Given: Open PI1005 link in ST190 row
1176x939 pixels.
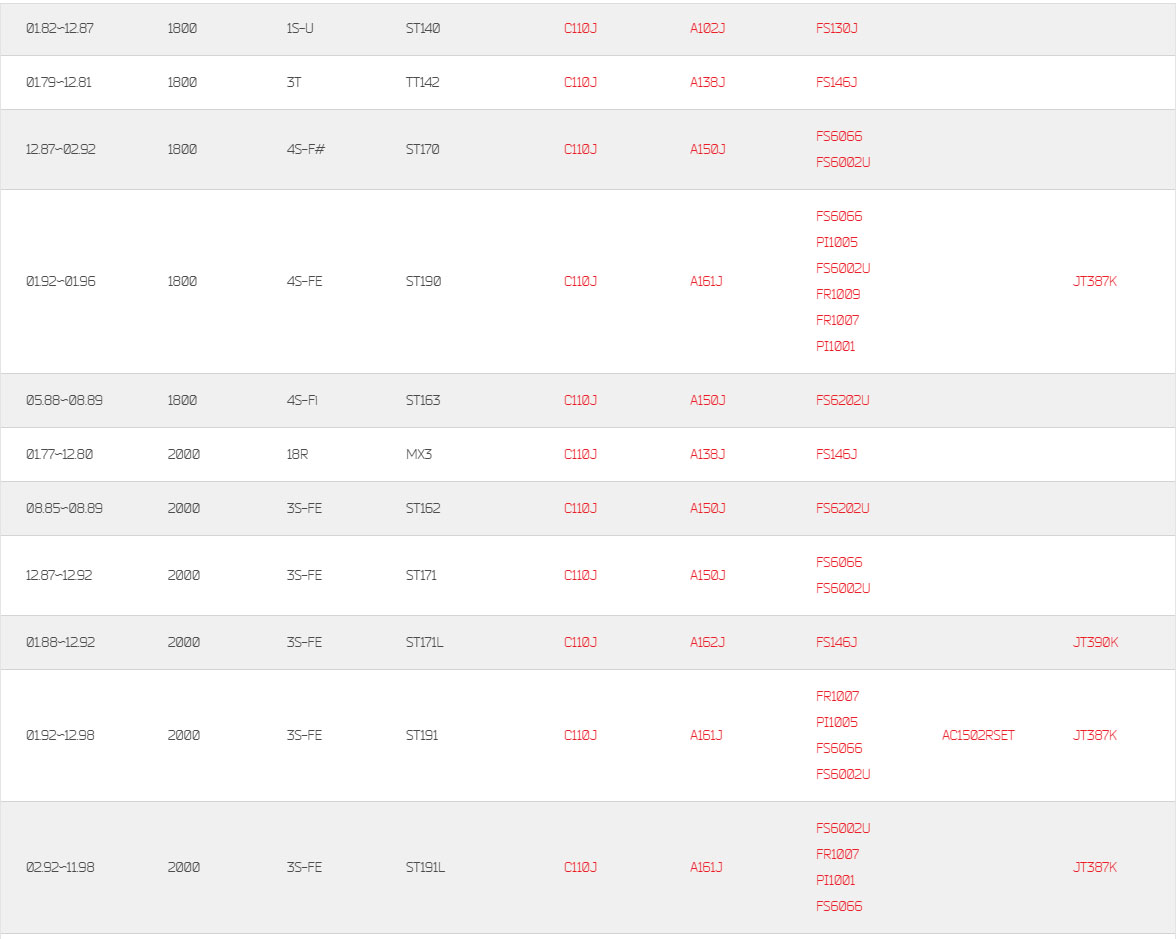Looking at the screenshot, I should (x=836, y=242).
